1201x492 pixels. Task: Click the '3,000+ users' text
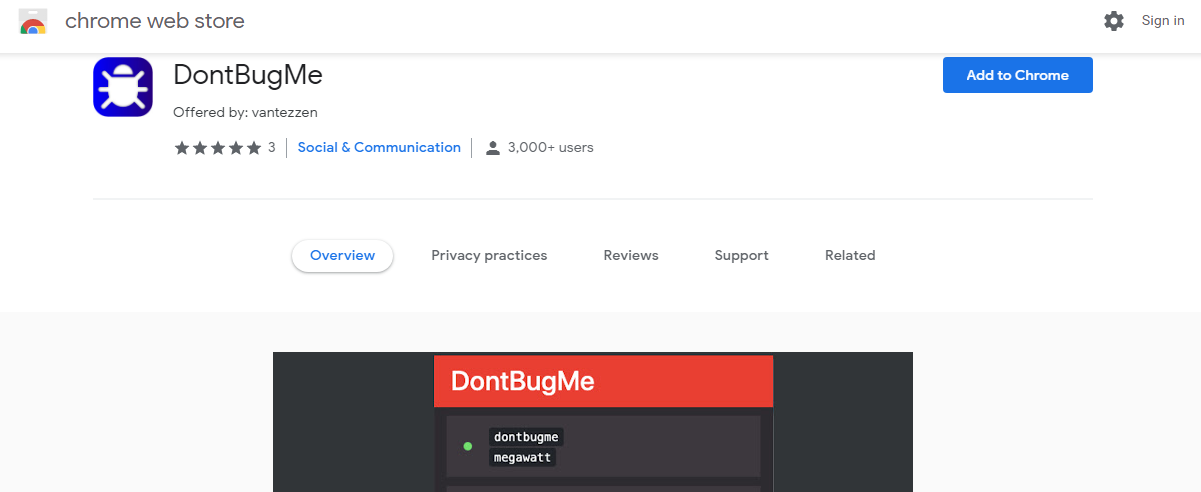click(x=550, y=148)
